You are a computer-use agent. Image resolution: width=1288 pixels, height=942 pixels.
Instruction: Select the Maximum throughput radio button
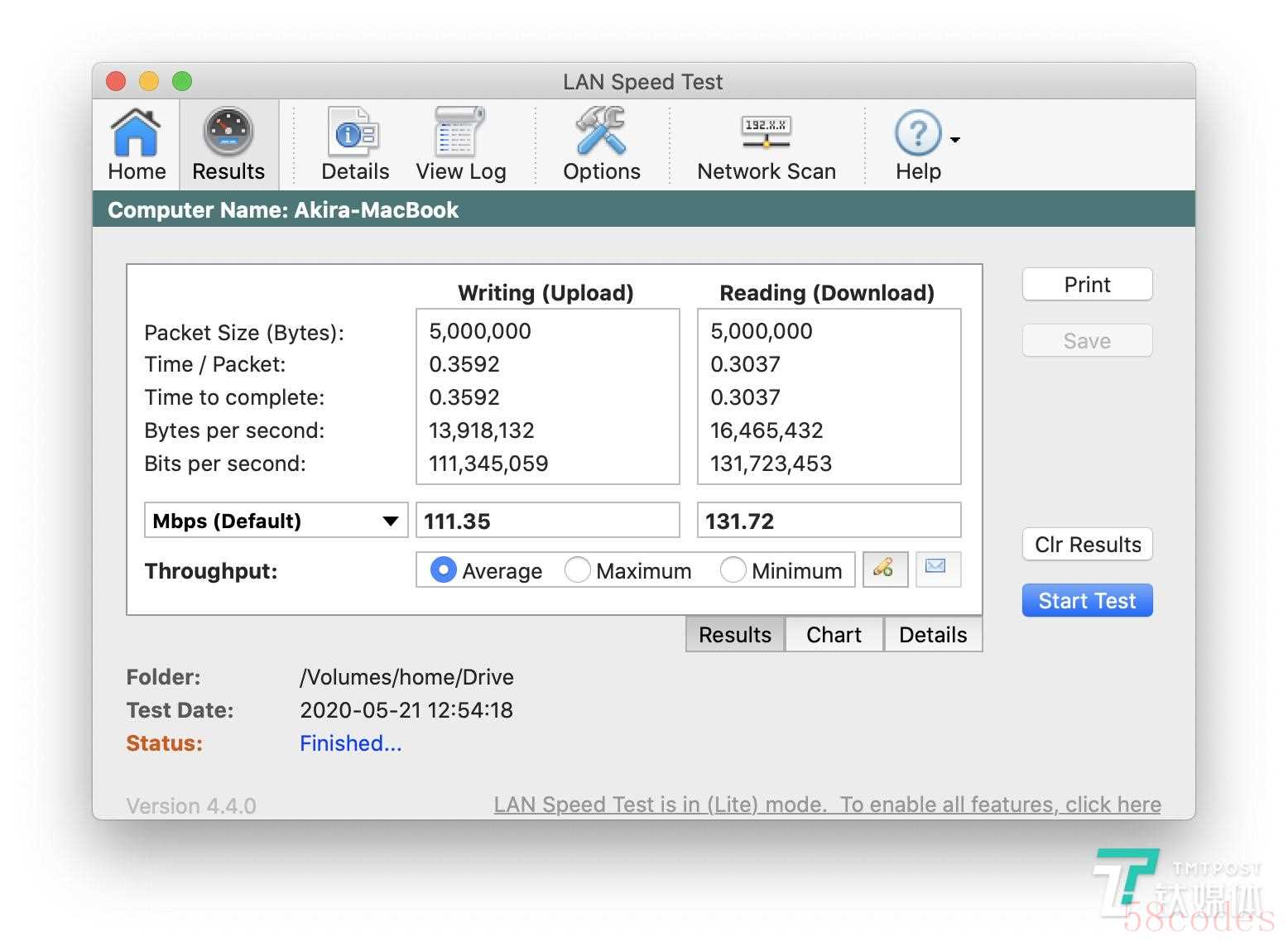577,570
